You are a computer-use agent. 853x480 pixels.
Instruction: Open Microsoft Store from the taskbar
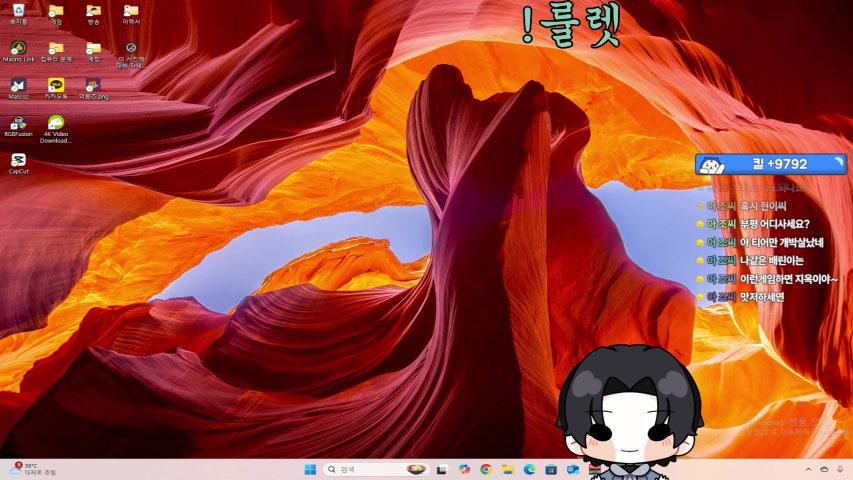pos(551,469)
